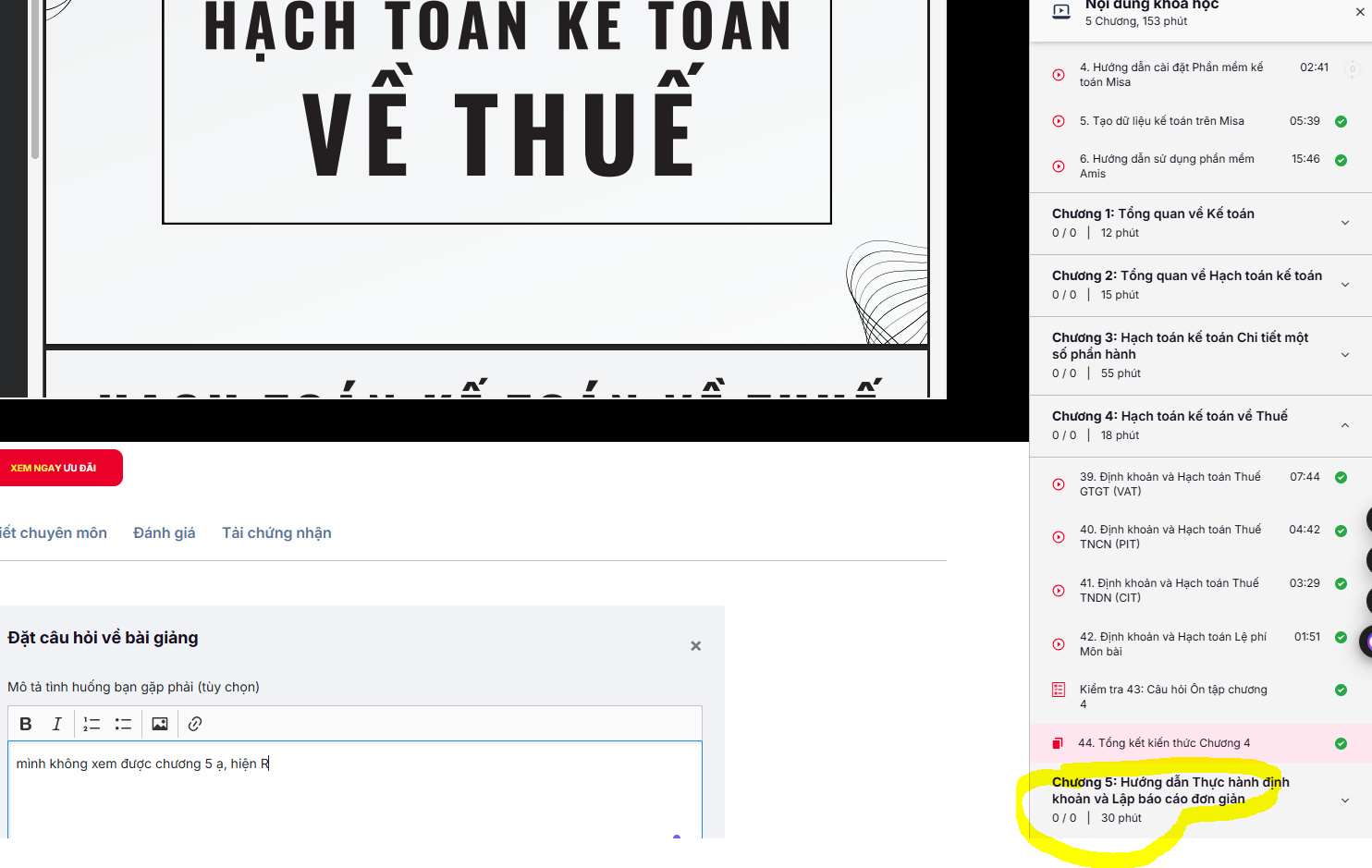
Task: Insert numbered list in question editor
Action: [92, 724]
